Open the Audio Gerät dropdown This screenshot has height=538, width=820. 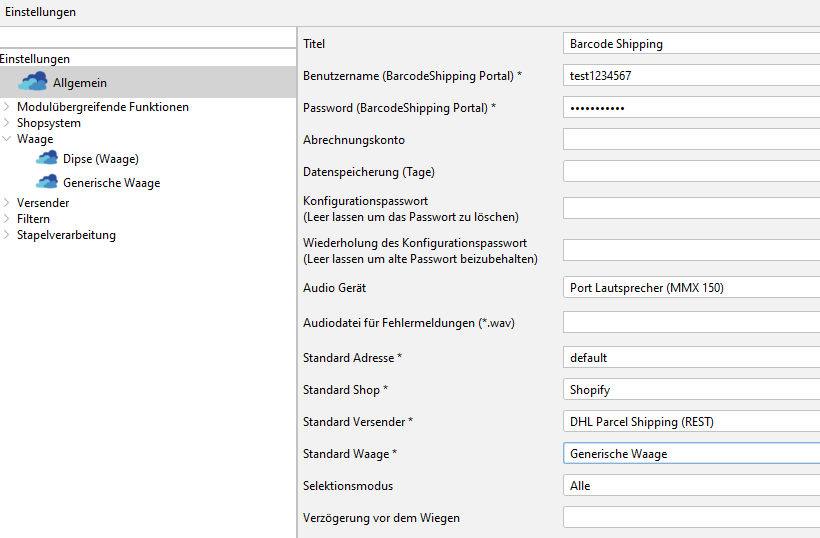(690, 288)
